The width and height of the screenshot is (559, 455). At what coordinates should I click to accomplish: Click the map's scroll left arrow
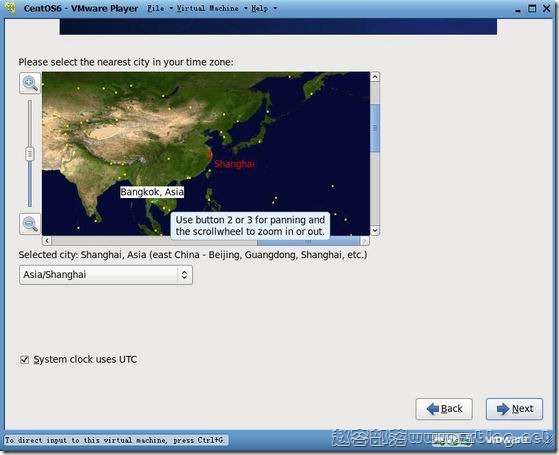(x=47, y=241)
